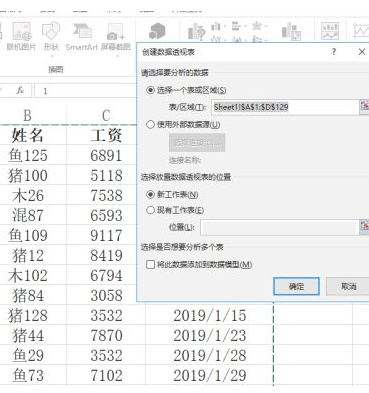369x393 pixels.
Task: Close the 创建数据透视表 dialog
Action: [362, 52]
